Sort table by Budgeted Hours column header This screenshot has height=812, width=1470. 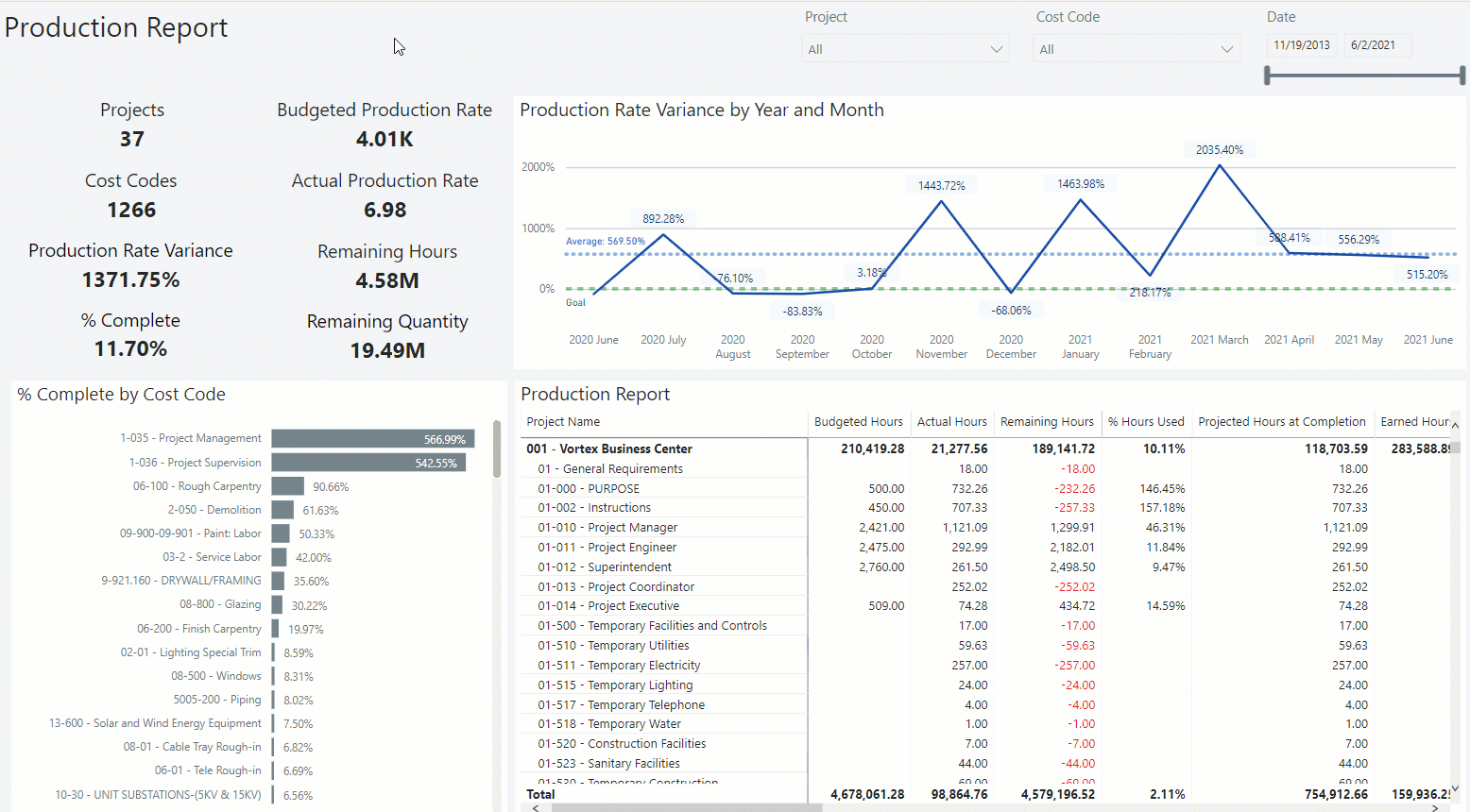pyautogui.click(x=858, y=422)
